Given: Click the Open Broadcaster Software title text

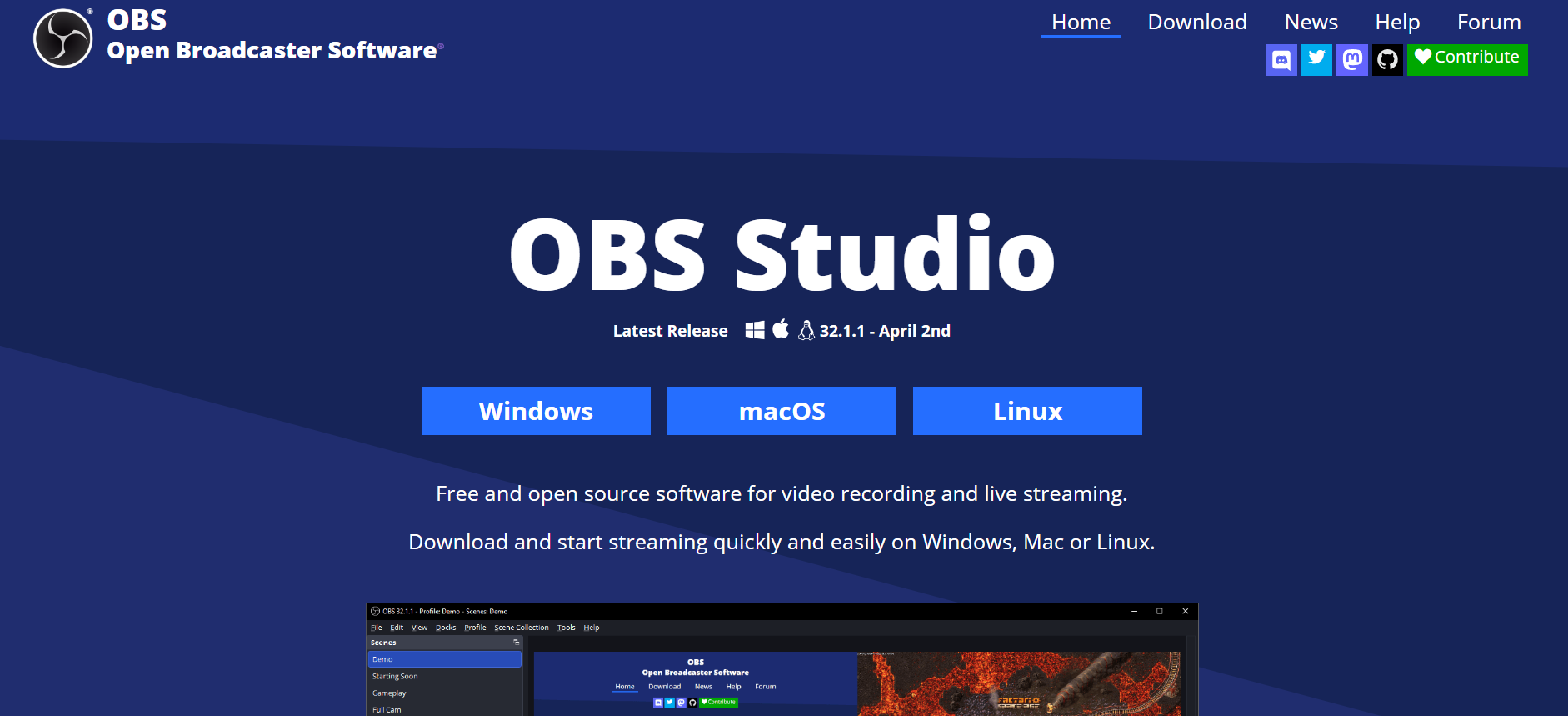Looking at the screenshot, I should click(272, 51).
